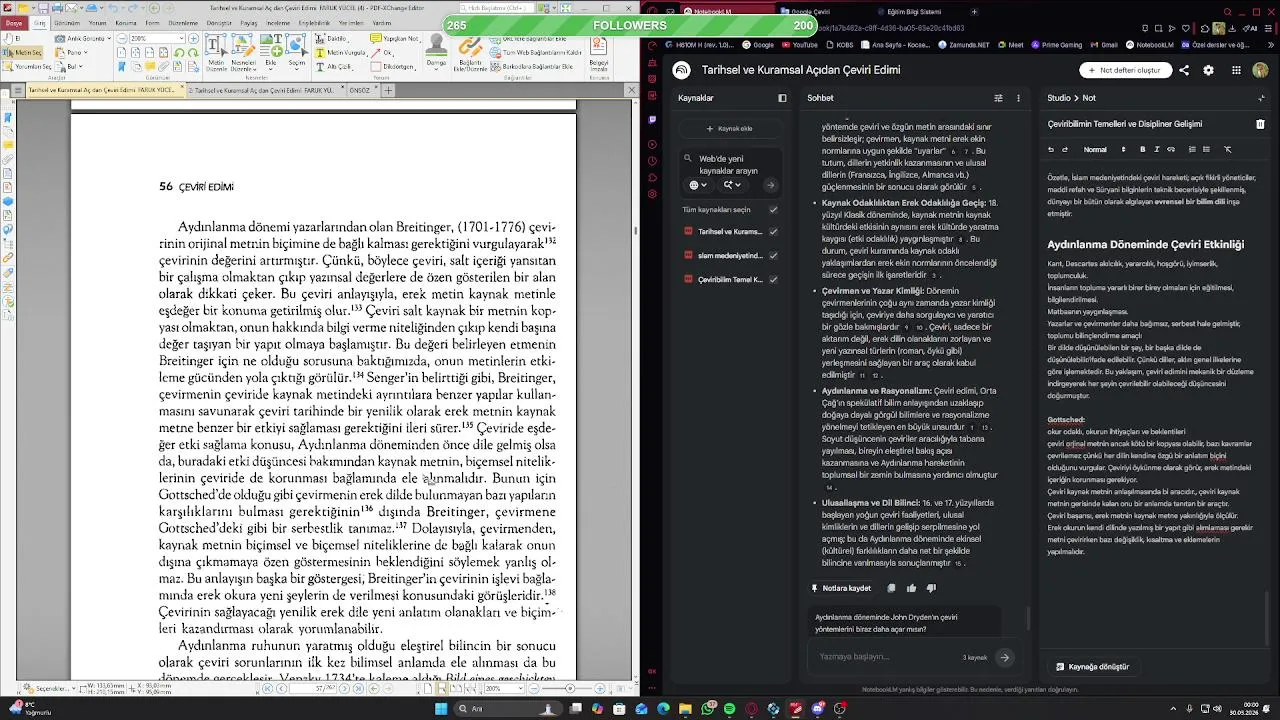The height and width of the screenshot is (720, 1280).
Task: Open the Dosya menu
Action: click(13, 22)
